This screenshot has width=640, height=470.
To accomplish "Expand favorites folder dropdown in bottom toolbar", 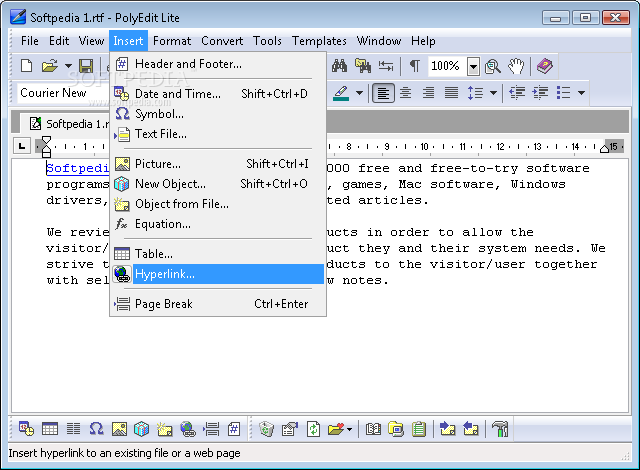I will click(349, 429).
